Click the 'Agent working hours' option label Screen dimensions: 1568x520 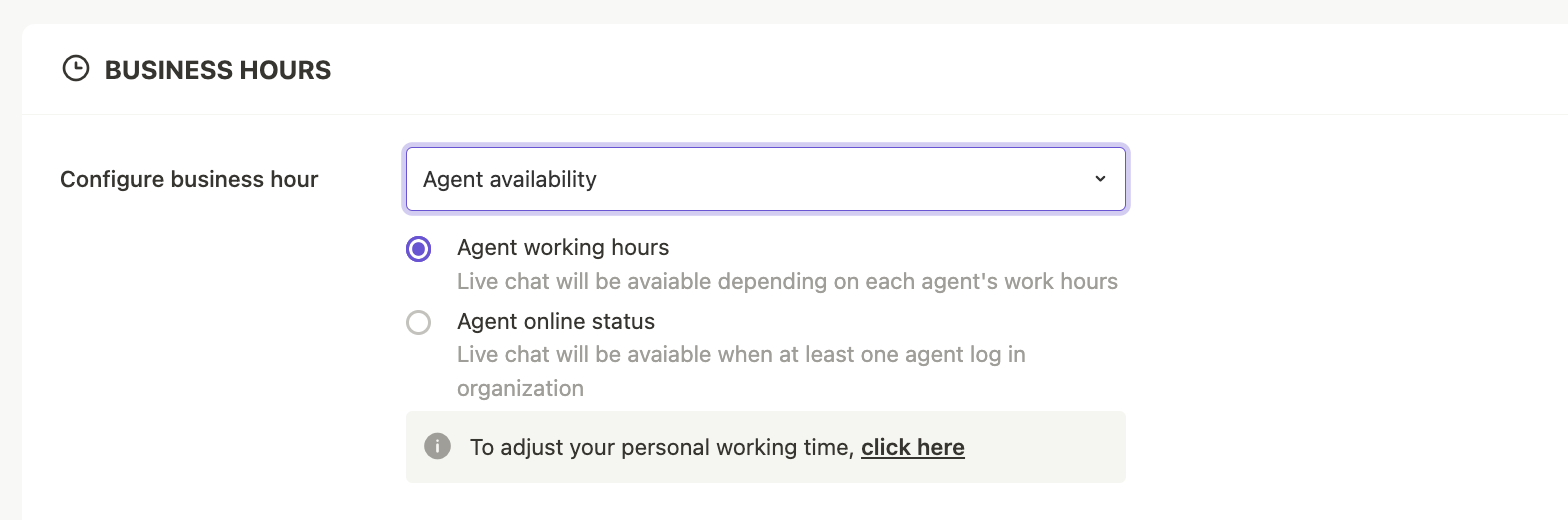(563, 247)
